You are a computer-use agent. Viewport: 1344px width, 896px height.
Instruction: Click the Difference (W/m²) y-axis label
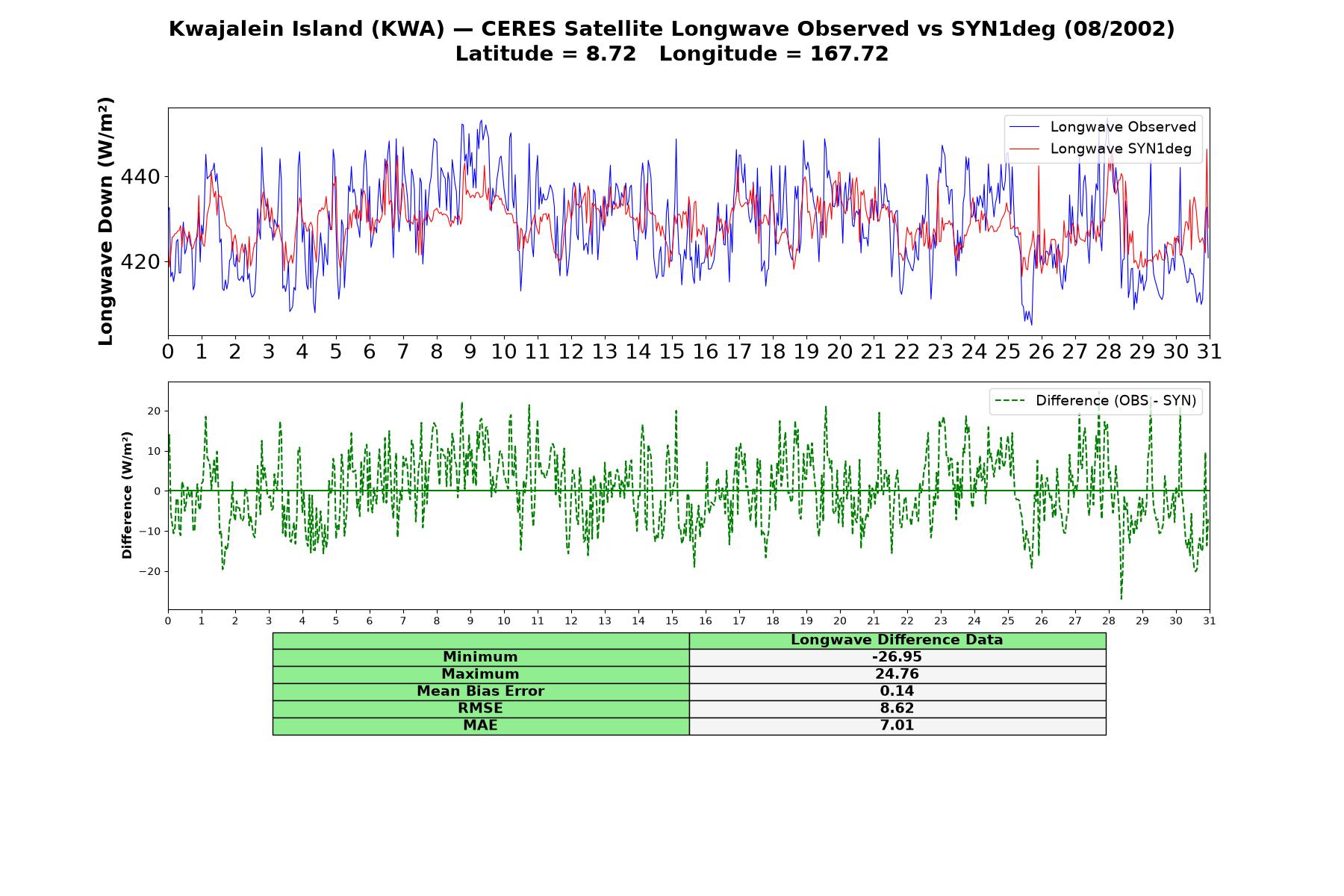127,495
